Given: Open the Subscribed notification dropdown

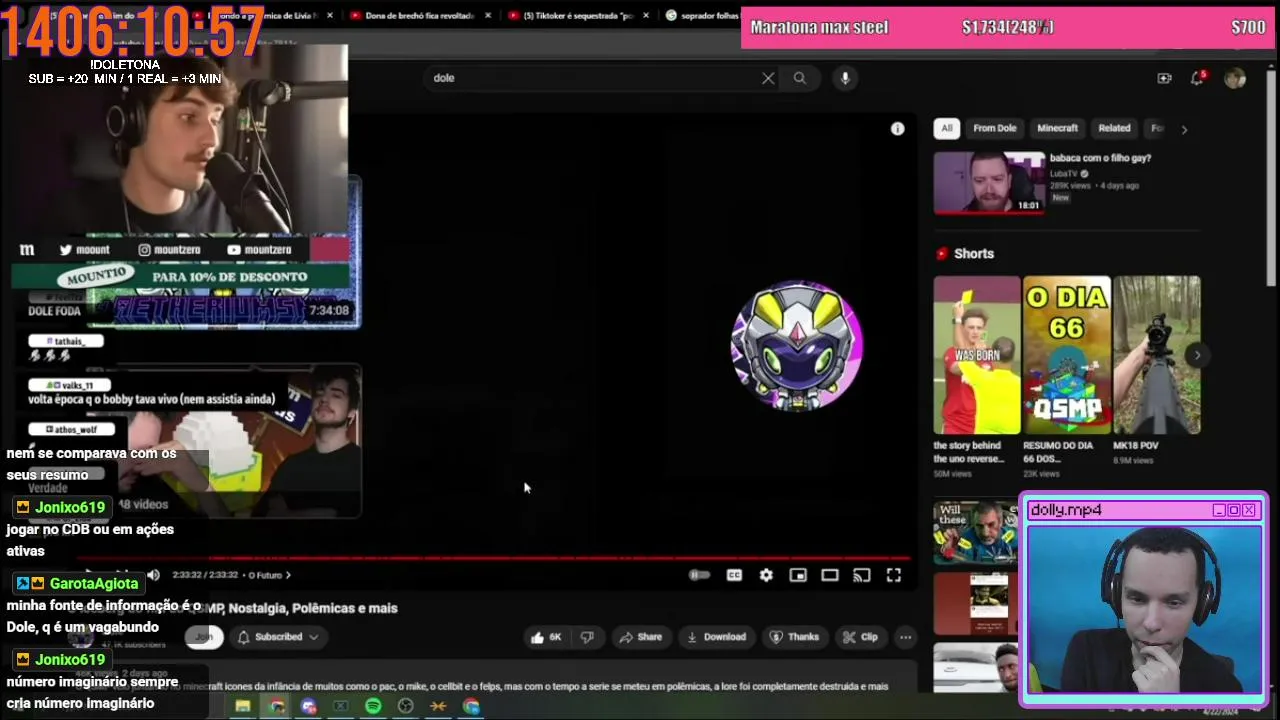Looking at the screenshot, I should pos(278,637).
